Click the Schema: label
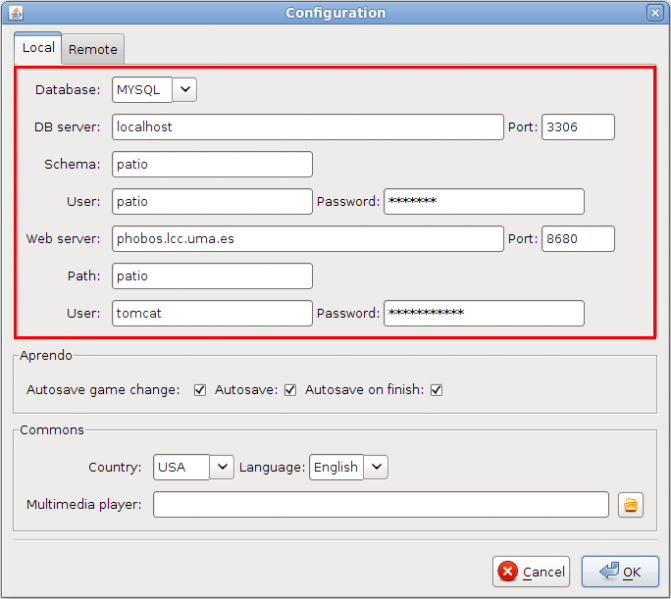This screenshot has height=599, width=671. [72, 164]
